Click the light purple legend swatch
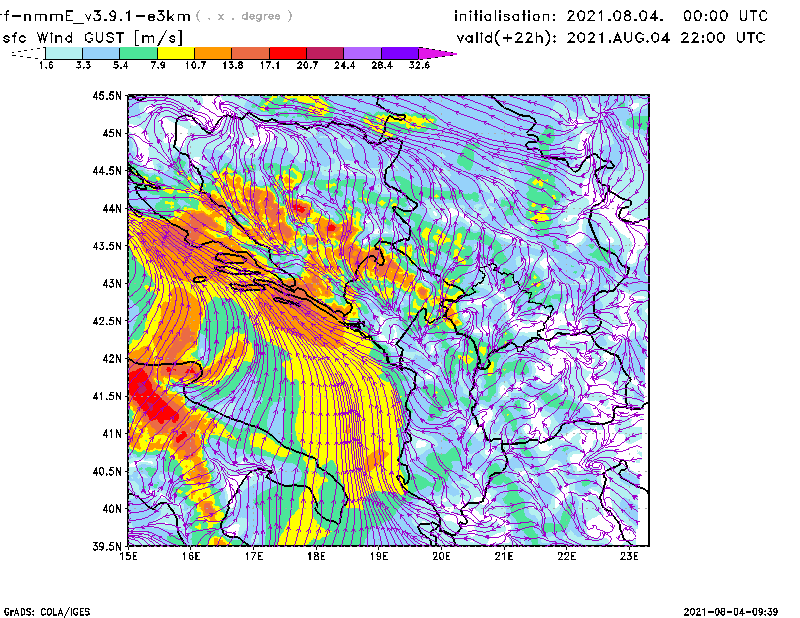The image size is (800, 618). pos(363,53)
